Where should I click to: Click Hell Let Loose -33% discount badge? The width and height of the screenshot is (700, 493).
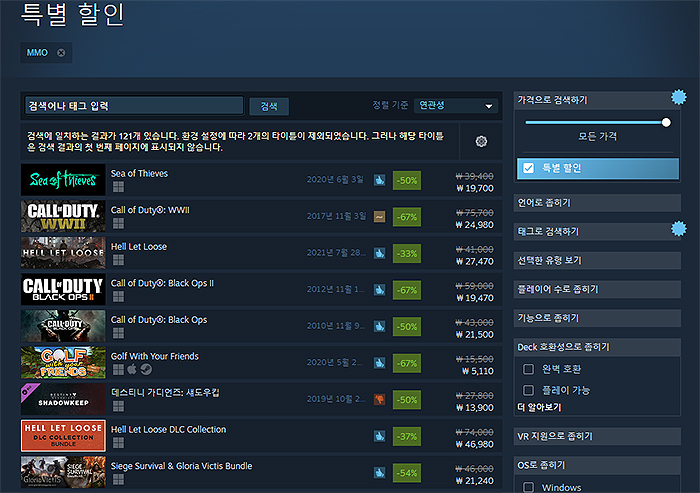[x=407, y=254]
